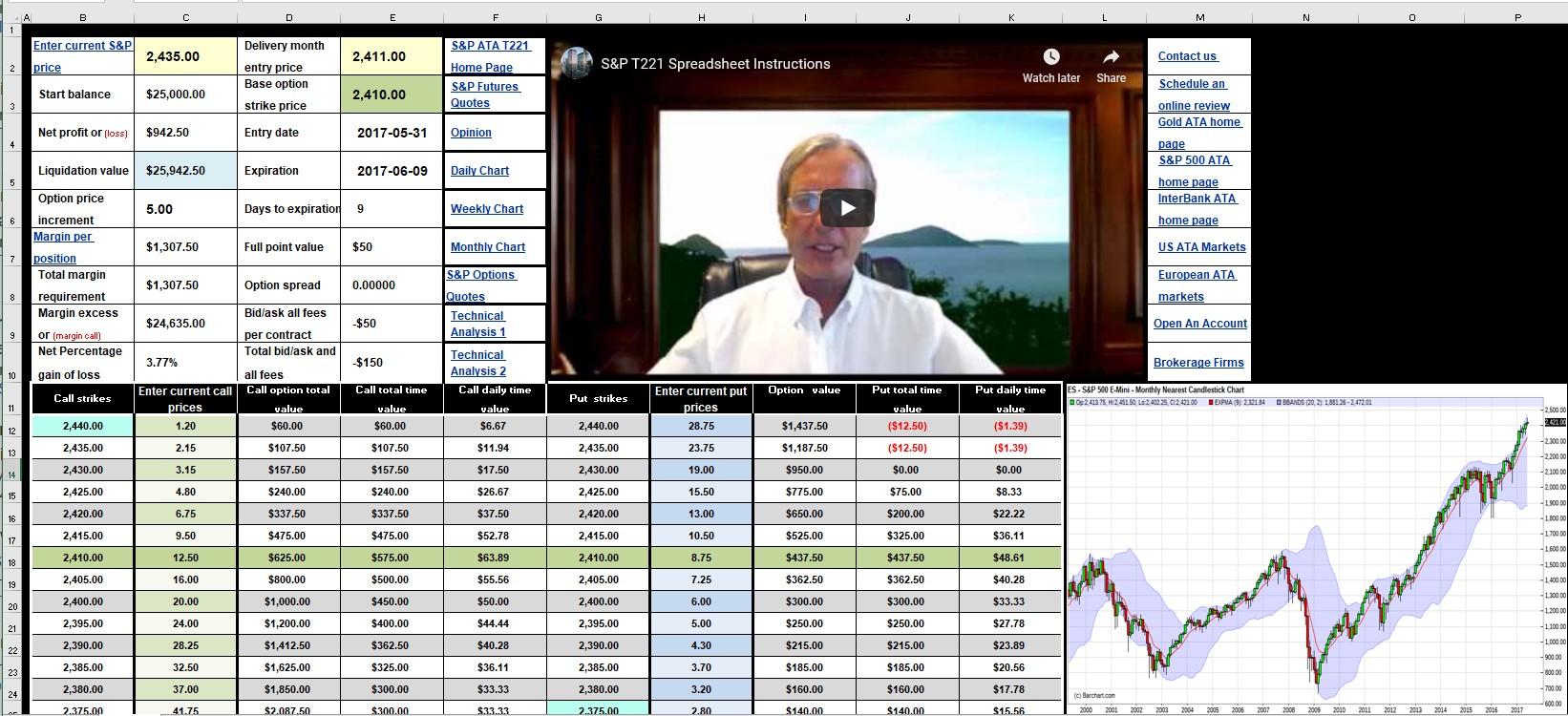Click the Watch later clock icon
This screenshot has height=716, width=1568.
1050,57
